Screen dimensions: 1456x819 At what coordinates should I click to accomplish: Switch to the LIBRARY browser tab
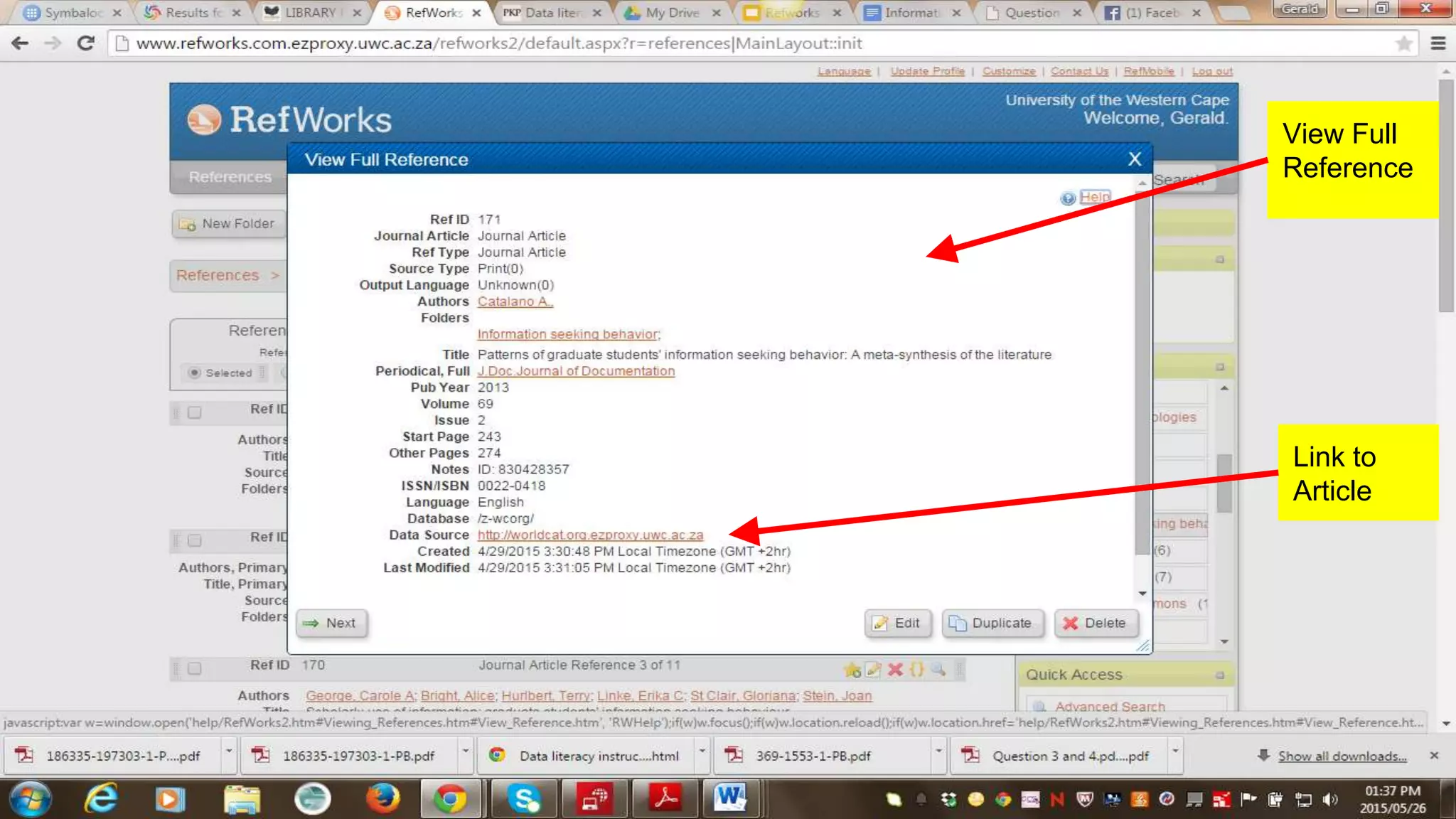click(x=310, y=13)
